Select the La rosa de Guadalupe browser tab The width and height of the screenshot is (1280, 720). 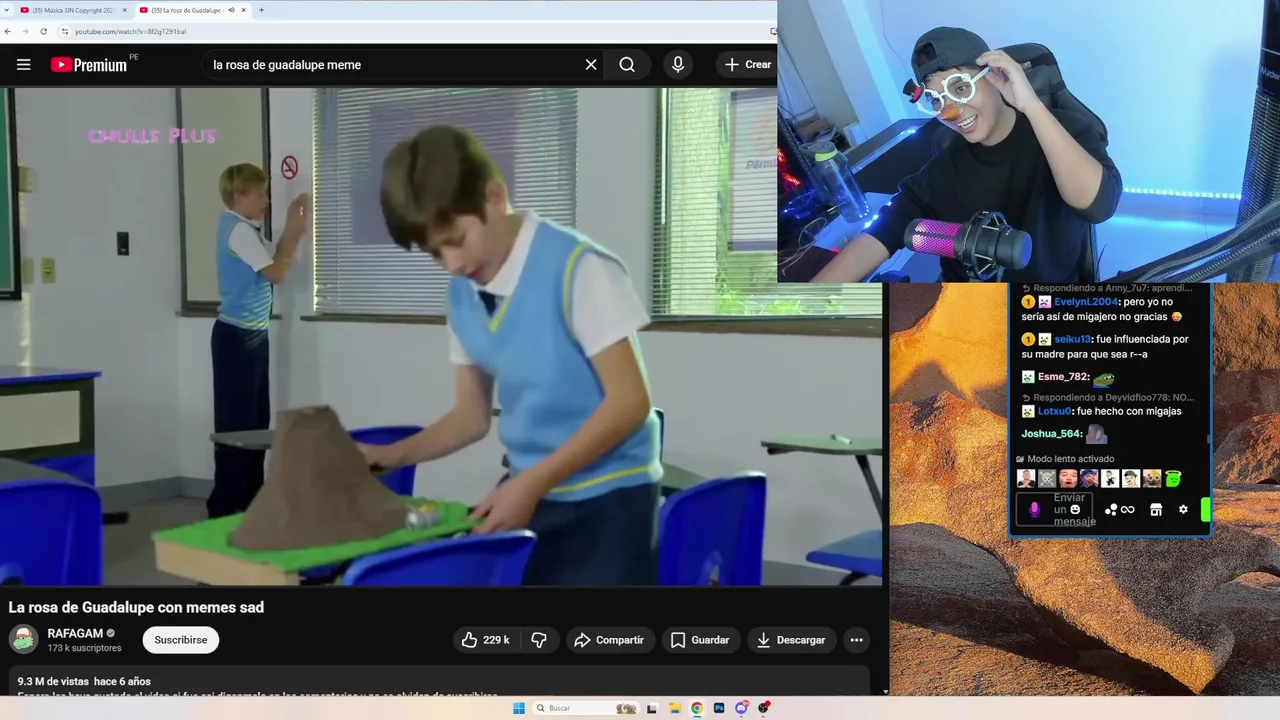190,10
